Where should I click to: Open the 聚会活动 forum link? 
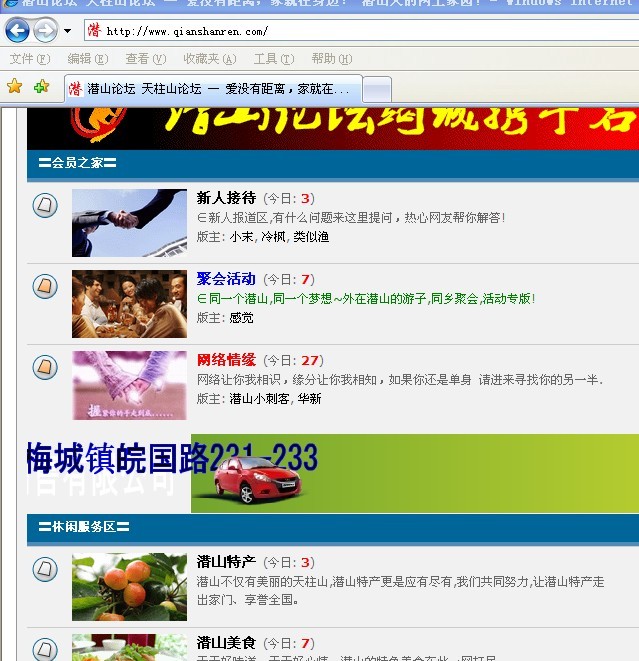coord(226,279)
